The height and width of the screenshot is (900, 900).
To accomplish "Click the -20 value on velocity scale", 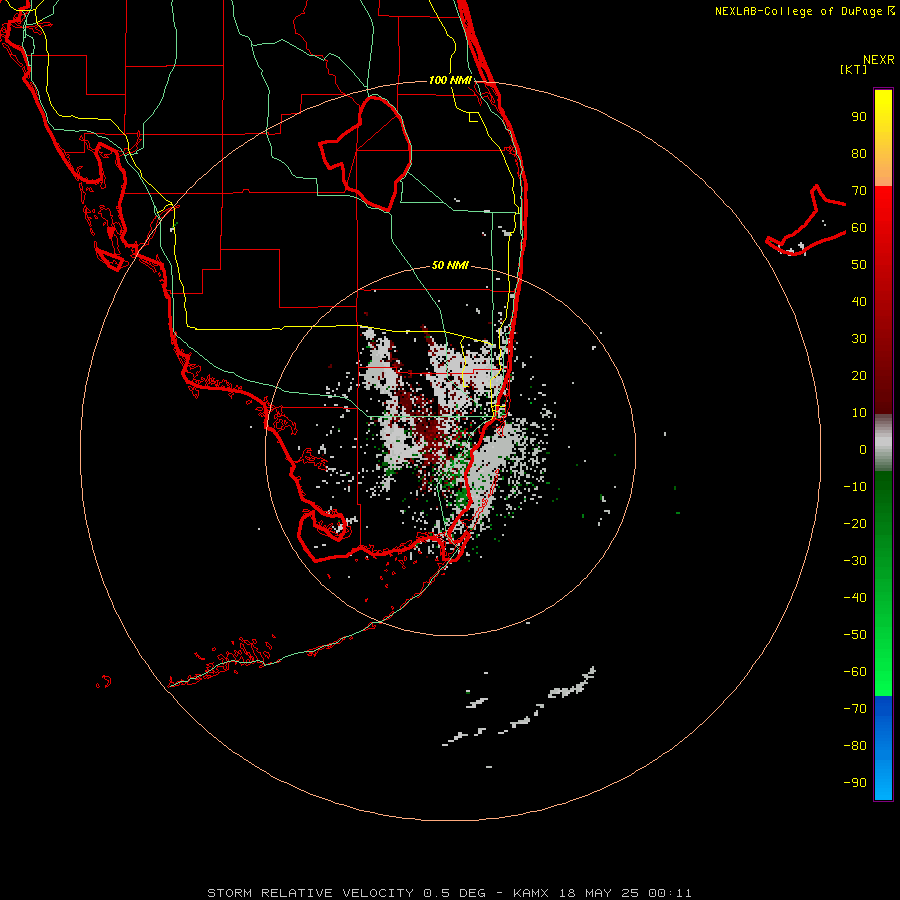I will pyautogui.click(x=855, y=523).
